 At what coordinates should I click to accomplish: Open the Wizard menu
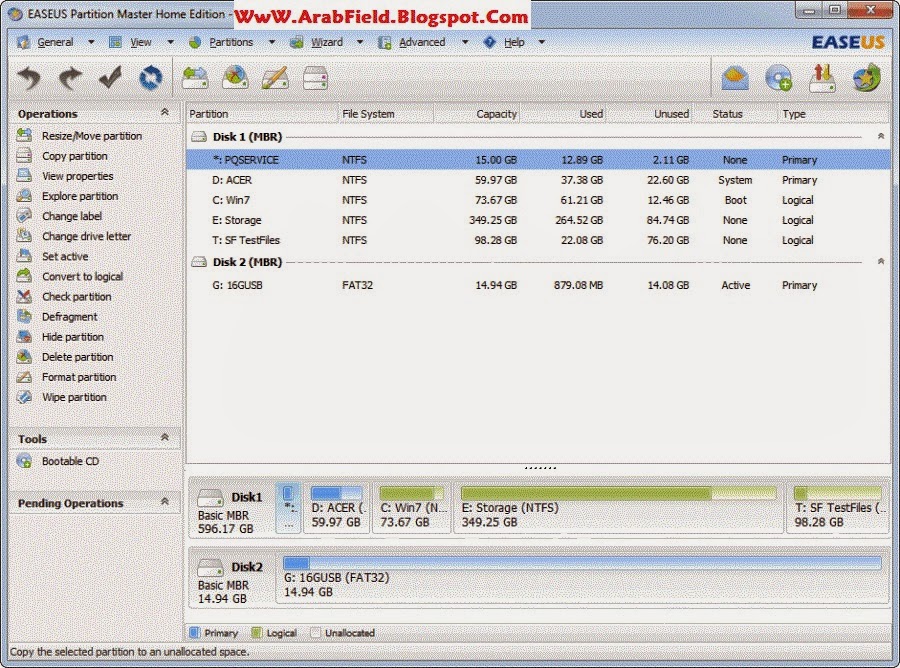tap(327, 42)
